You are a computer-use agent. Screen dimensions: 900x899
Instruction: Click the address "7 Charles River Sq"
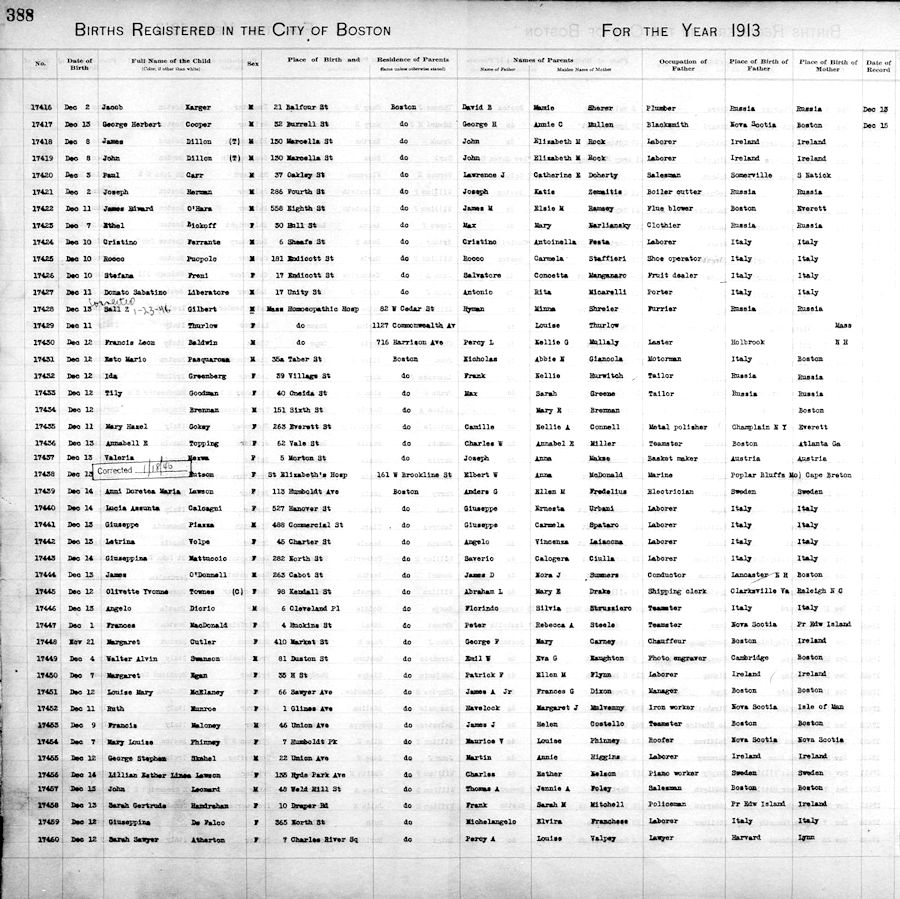(x=320, y=840)
